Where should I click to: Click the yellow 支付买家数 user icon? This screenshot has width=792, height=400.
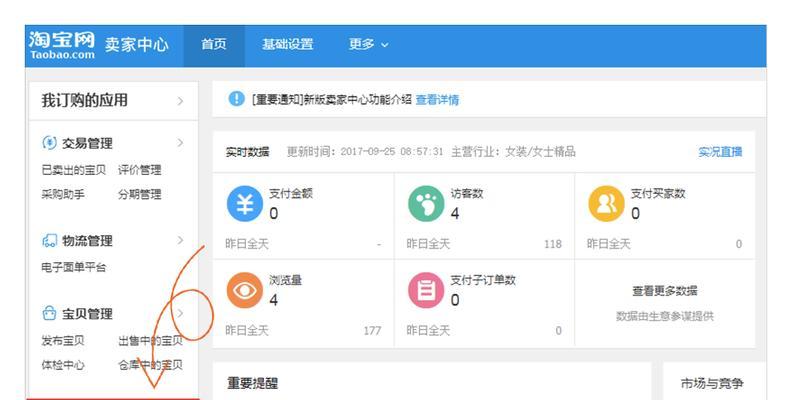(x=606, y=204)
